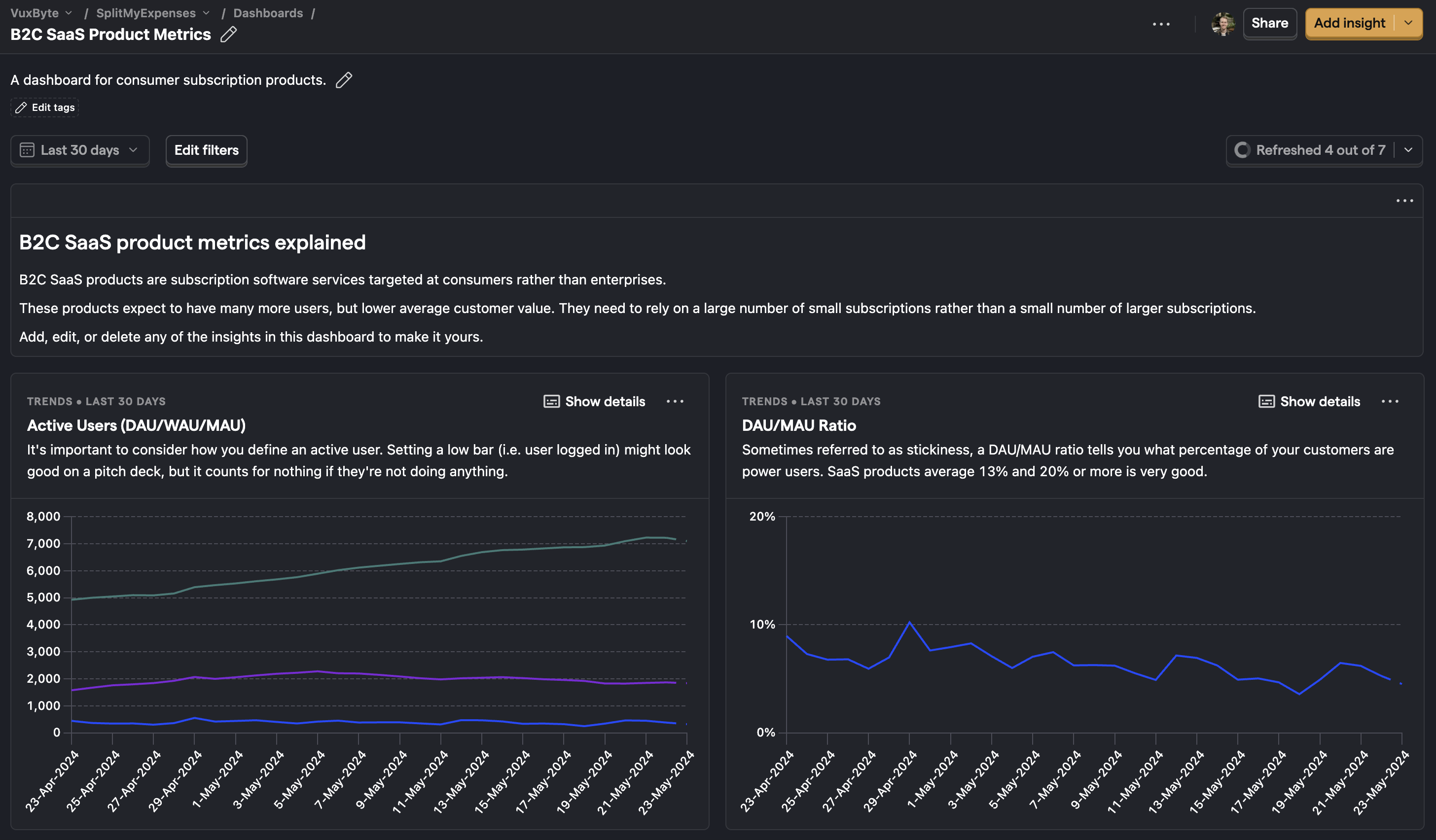Expand the Add insight dropdown arrow
1436x840 pixels.
[x=1408, y=23]
